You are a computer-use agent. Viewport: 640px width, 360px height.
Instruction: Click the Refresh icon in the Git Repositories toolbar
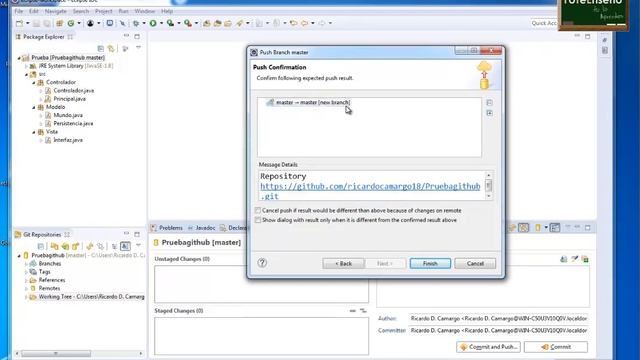(90, 246)
